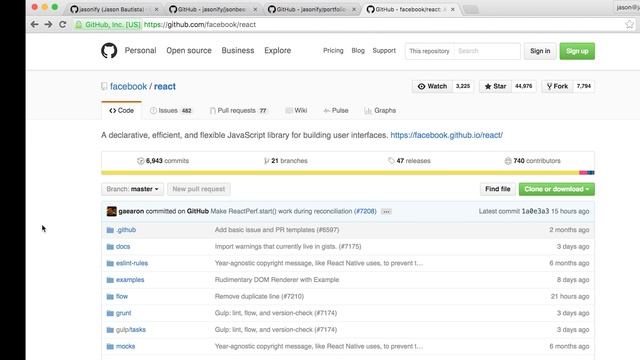Click the gulp/tasks folder icon
The height and width of the screenshot is (360, 640).
click(x=110, y=330)
